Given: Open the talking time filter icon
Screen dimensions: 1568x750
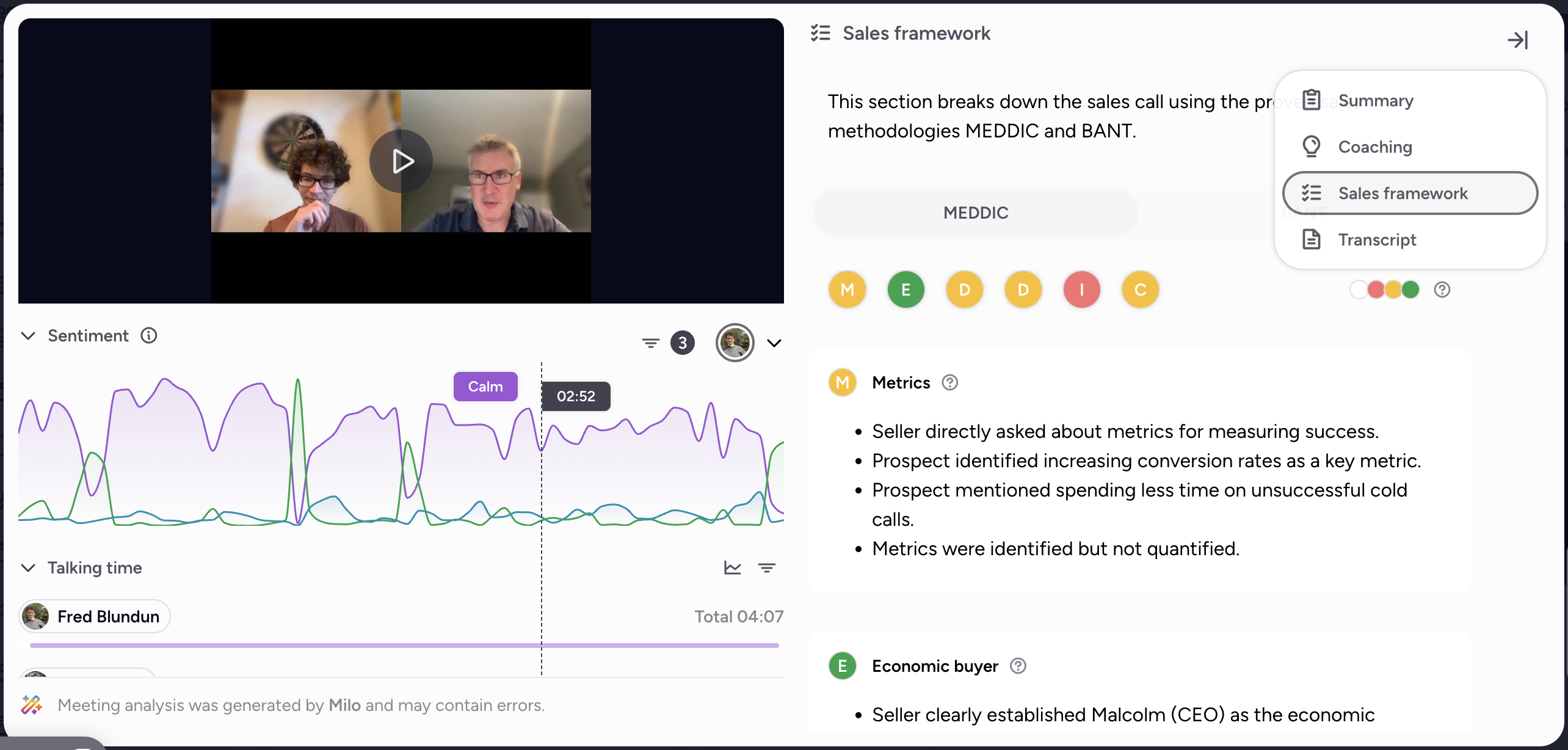Looking at the screenshot, I should pyautogui.click(x=766, y=568).
